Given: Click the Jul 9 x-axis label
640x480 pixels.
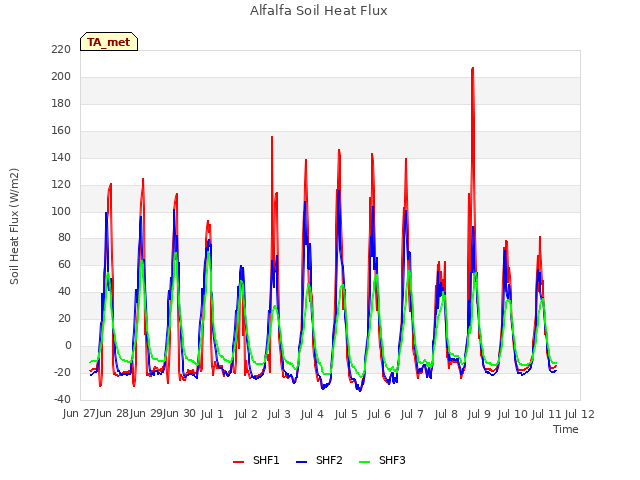Looking at the screenshot, I should (479, 414).
